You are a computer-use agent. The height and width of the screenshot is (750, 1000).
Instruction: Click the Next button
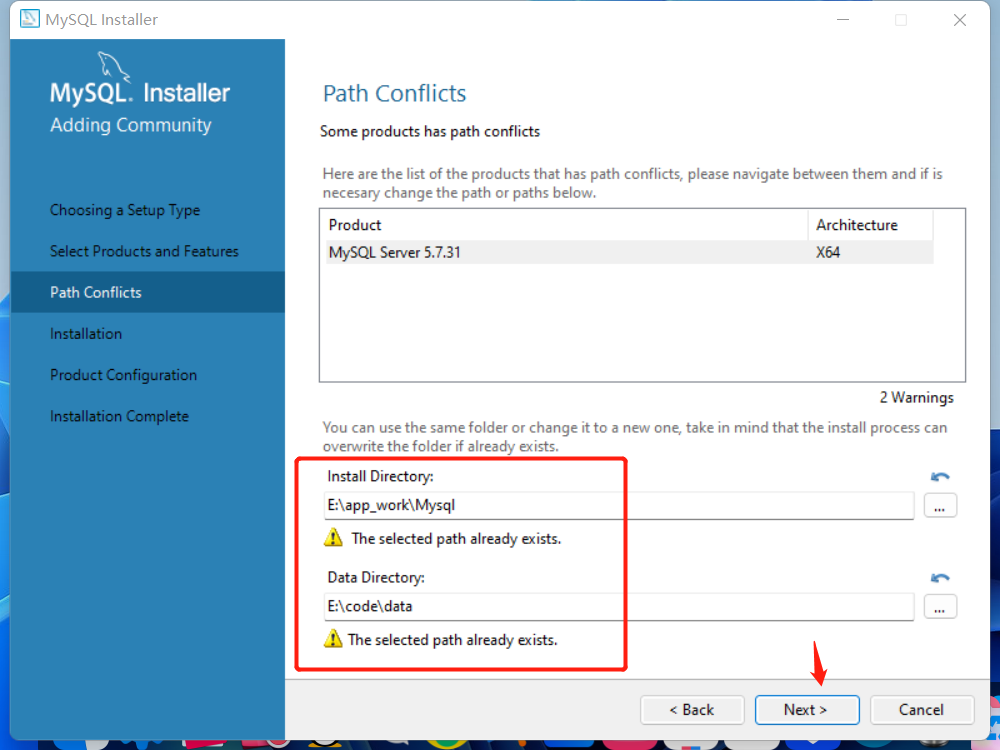(807, 710)
